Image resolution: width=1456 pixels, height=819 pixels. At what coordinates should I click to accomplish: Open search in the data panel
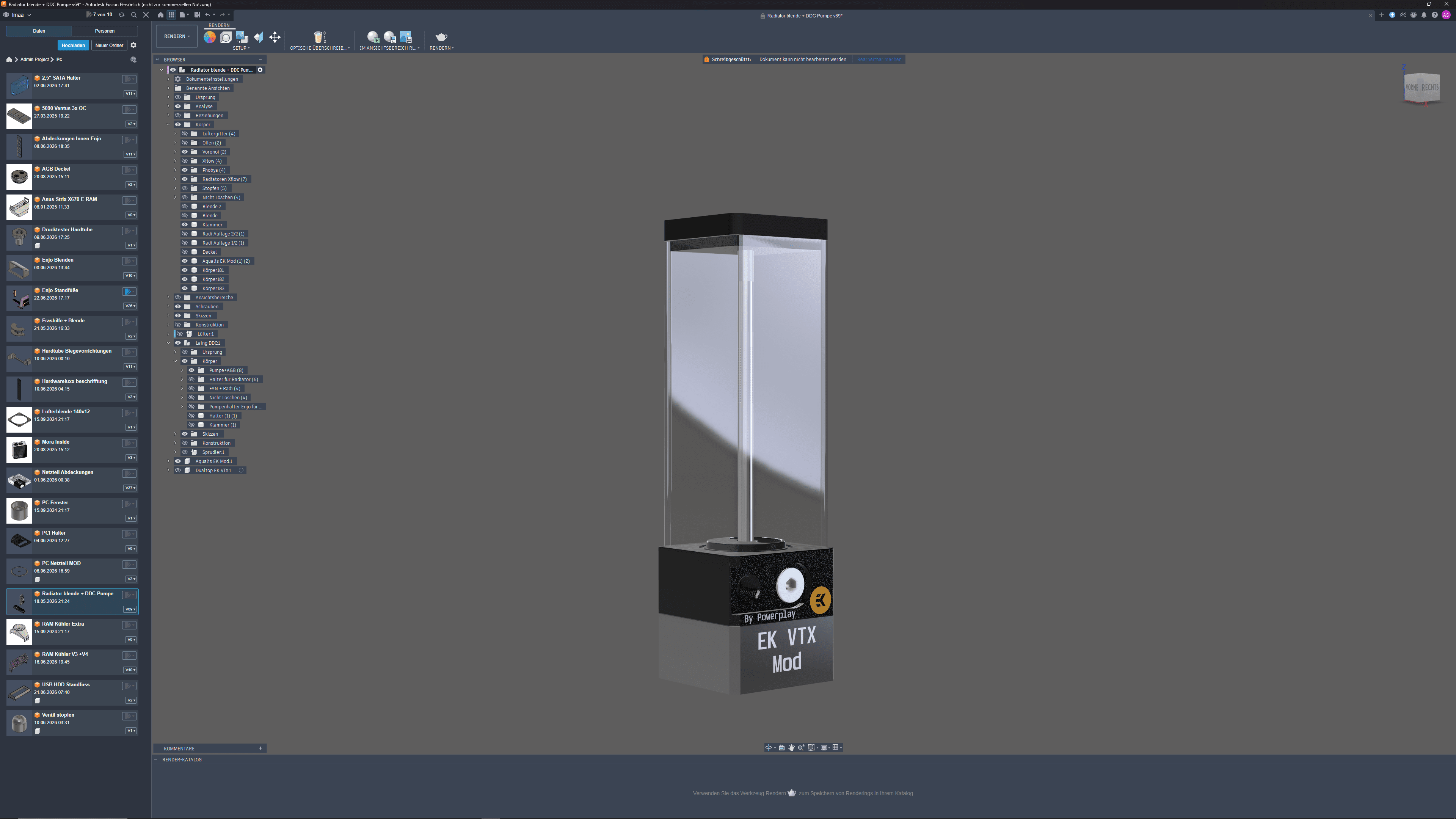click(x=134, y=15)
